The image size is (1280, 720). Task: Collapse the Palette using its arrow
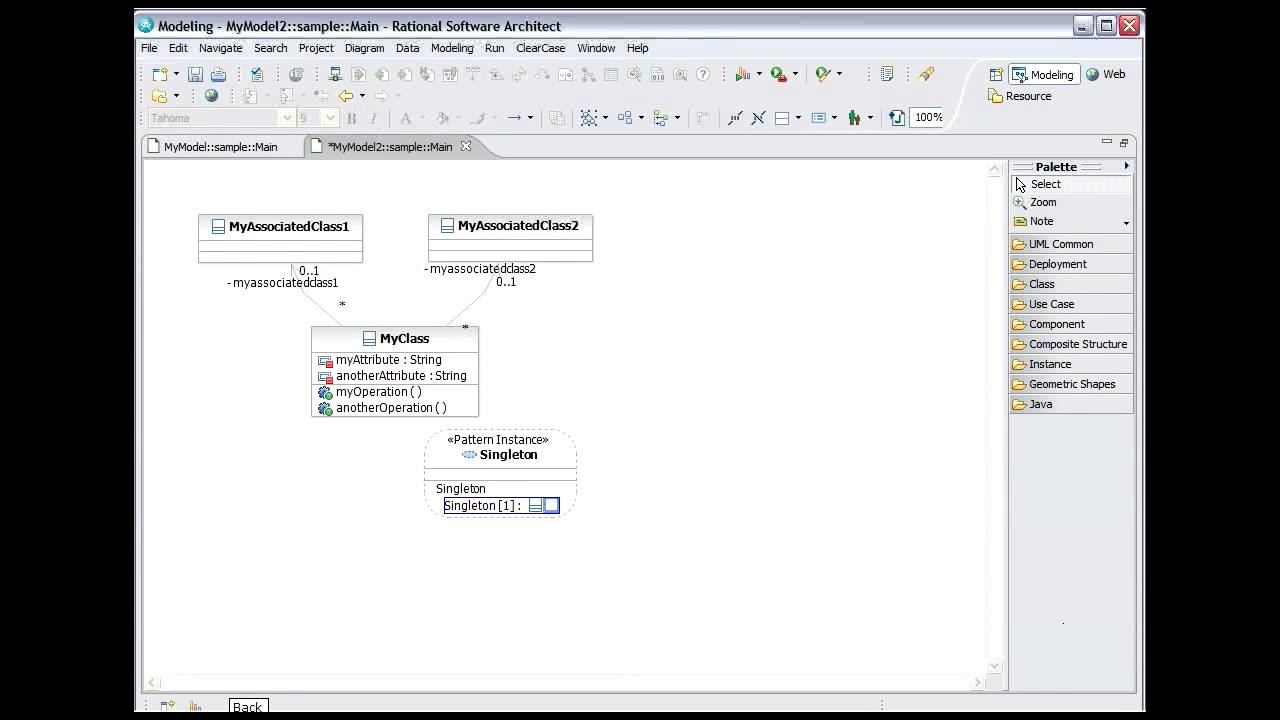(1126, 166)
